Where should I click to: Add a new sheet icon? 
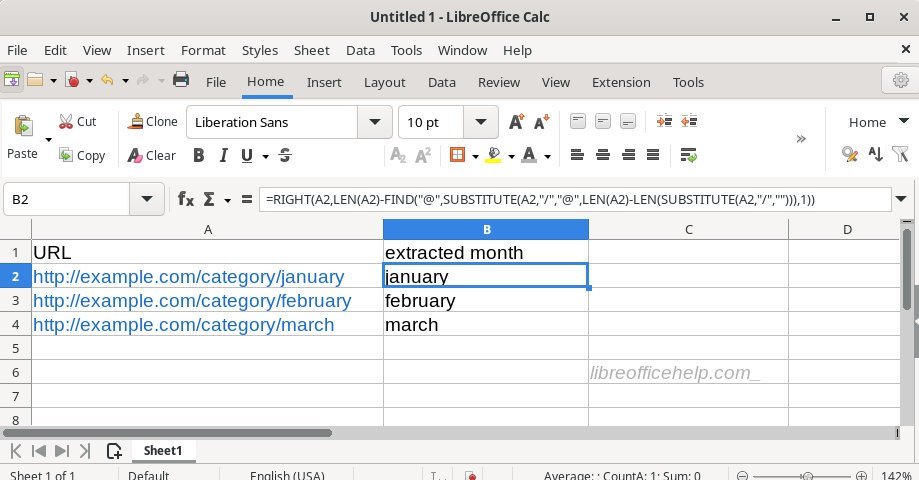coord(114,451)
